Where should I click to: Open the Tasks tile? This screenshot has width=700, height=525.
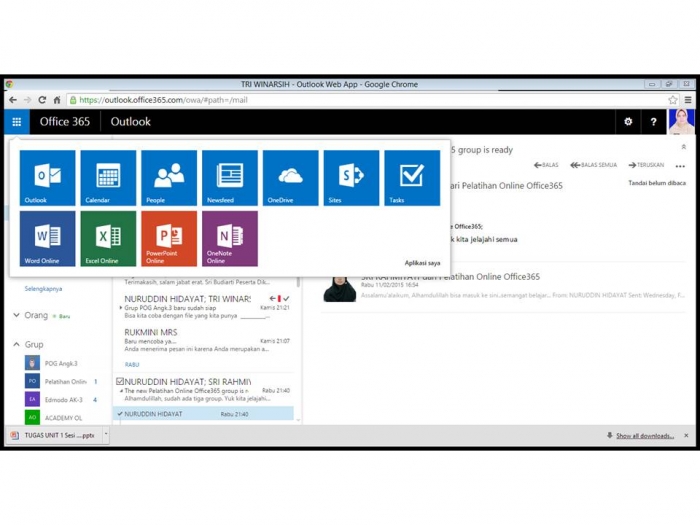pos(412,178)
